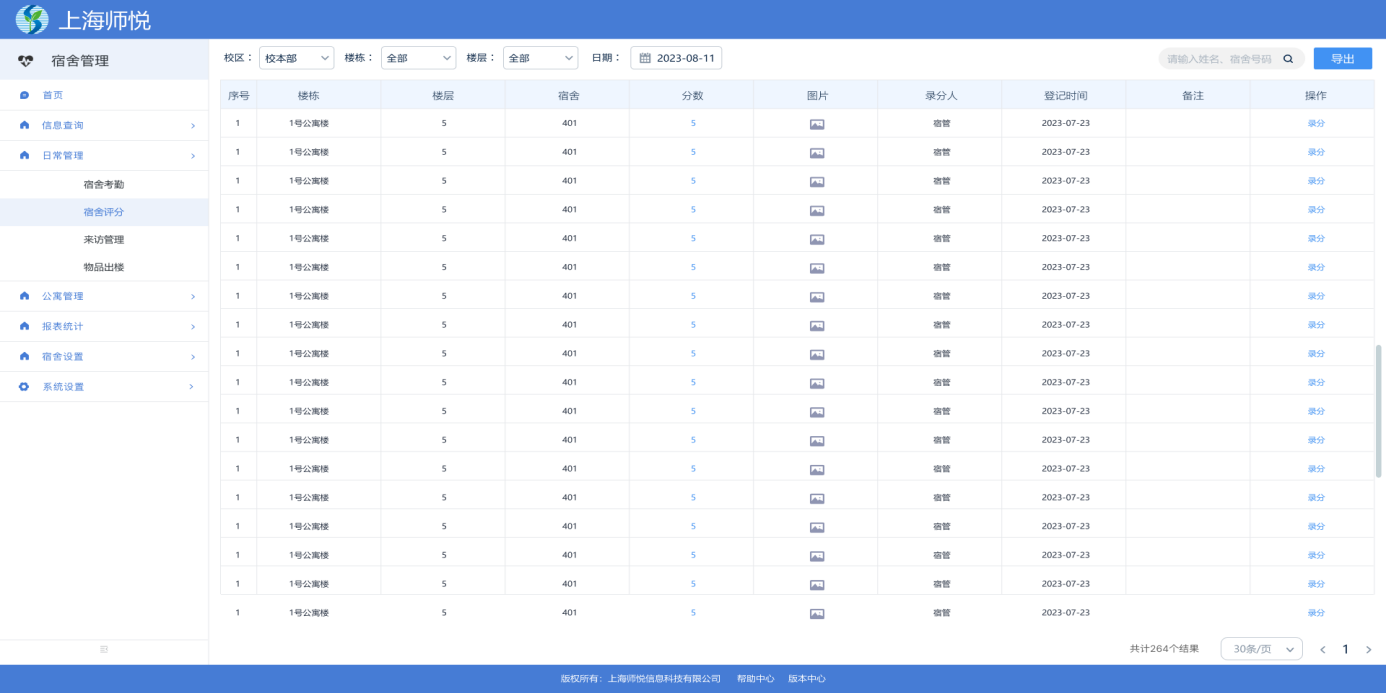
Task: Open the 楼栋 dropdown showing 全部
Action: [x=417, y=57]
